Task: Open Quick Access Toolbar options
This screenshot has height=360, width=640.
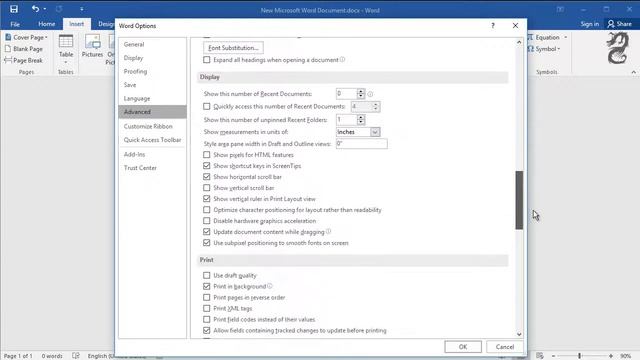Action: pos(153,140)
